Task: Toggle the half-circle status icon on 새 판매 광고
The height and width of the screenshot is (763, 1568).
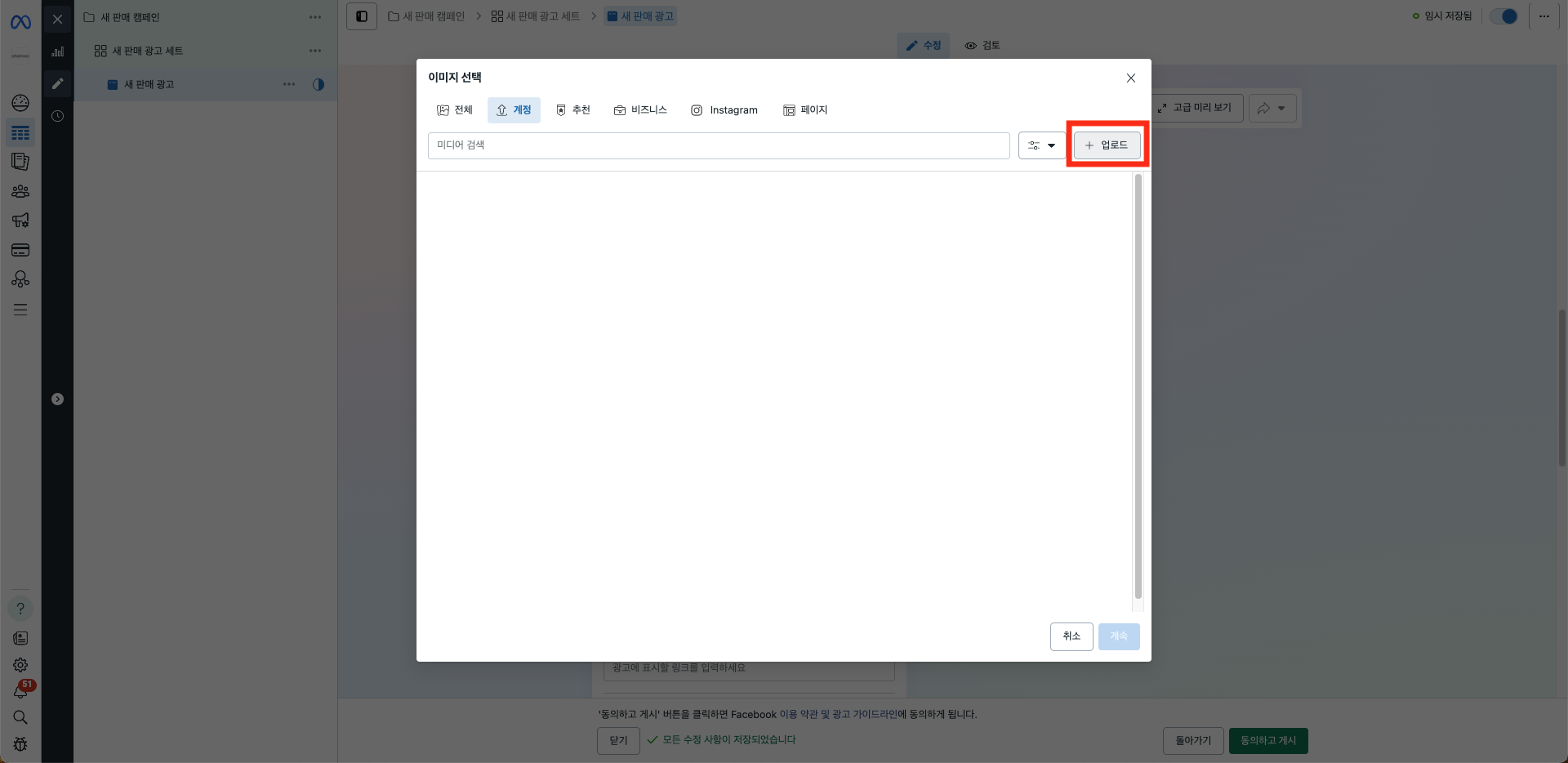Action: pos(318,84)
